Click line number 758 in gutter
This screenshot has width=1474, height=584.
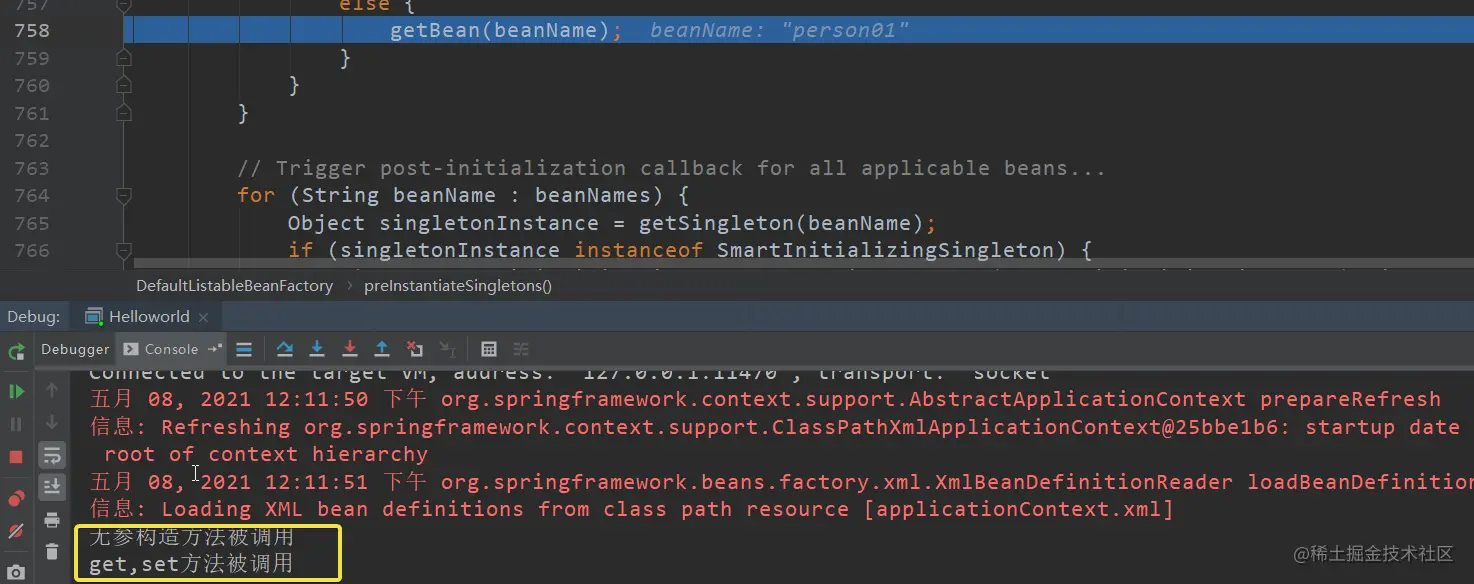click(x=31, y=30)
